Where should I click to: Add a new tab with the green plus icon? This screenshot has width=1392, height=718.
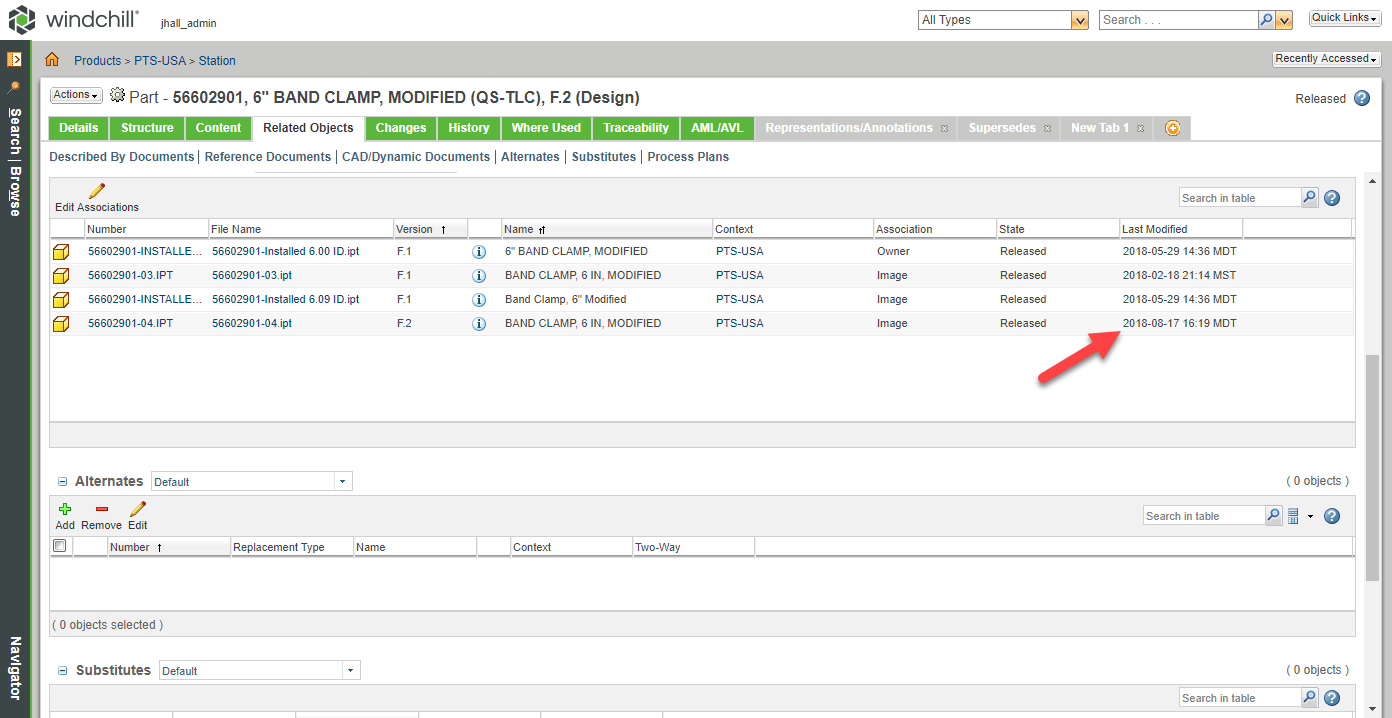1171,128
